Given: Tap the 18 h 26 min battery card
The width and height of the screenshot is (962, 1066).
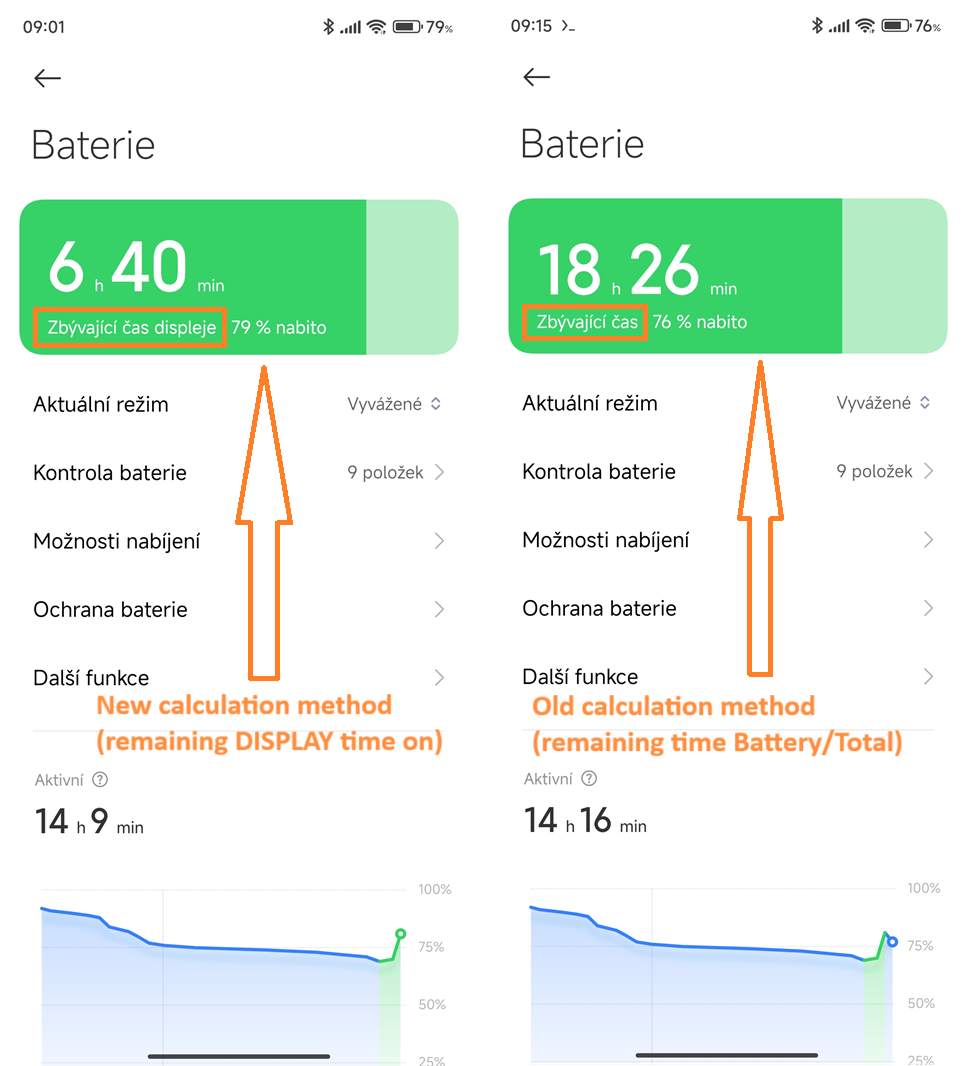Looking at the screenshot, I should pyautogui.click(x=727, y=275).
